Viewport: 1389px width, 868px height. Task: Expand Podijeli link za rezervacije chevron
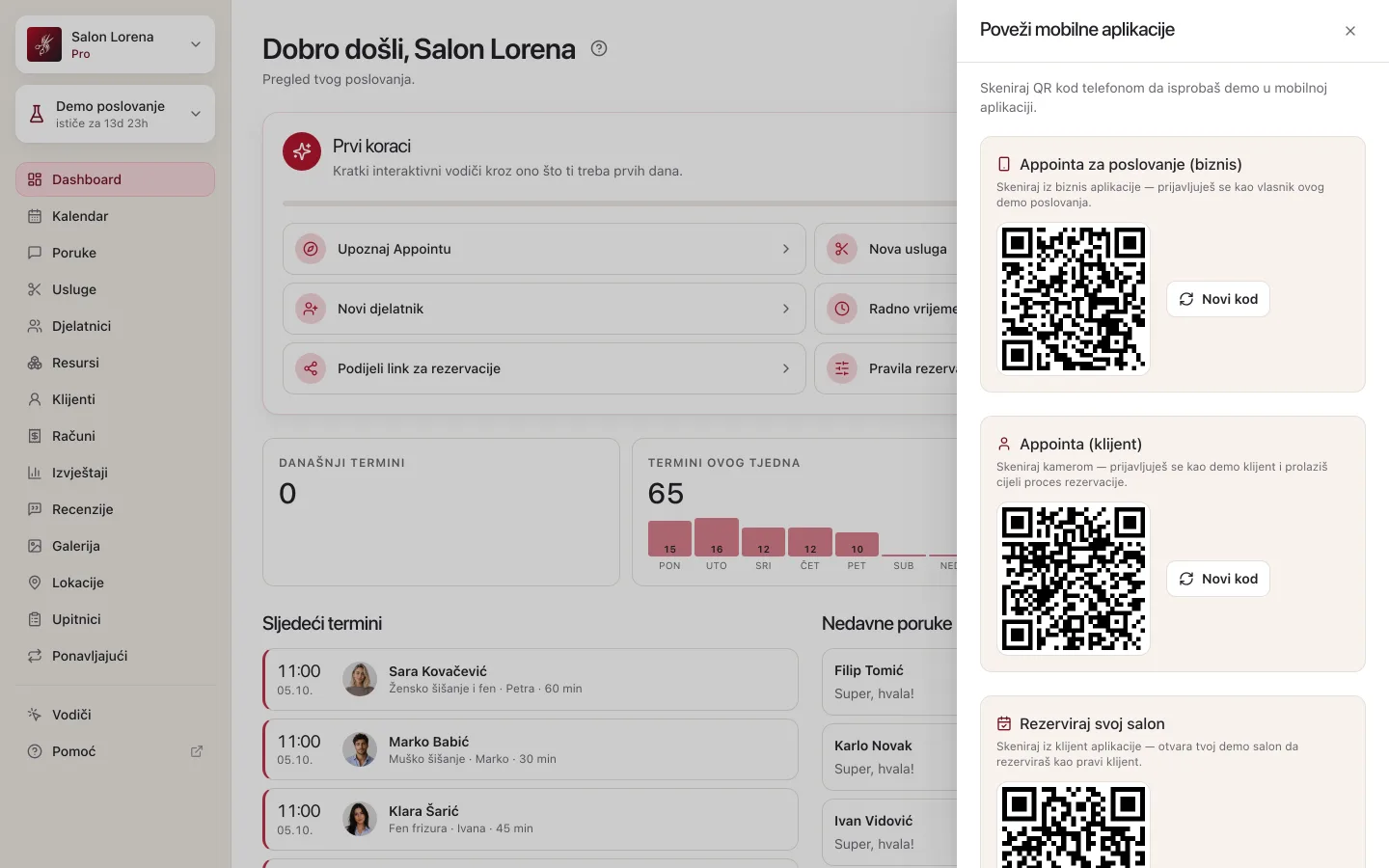pos(786,368)
